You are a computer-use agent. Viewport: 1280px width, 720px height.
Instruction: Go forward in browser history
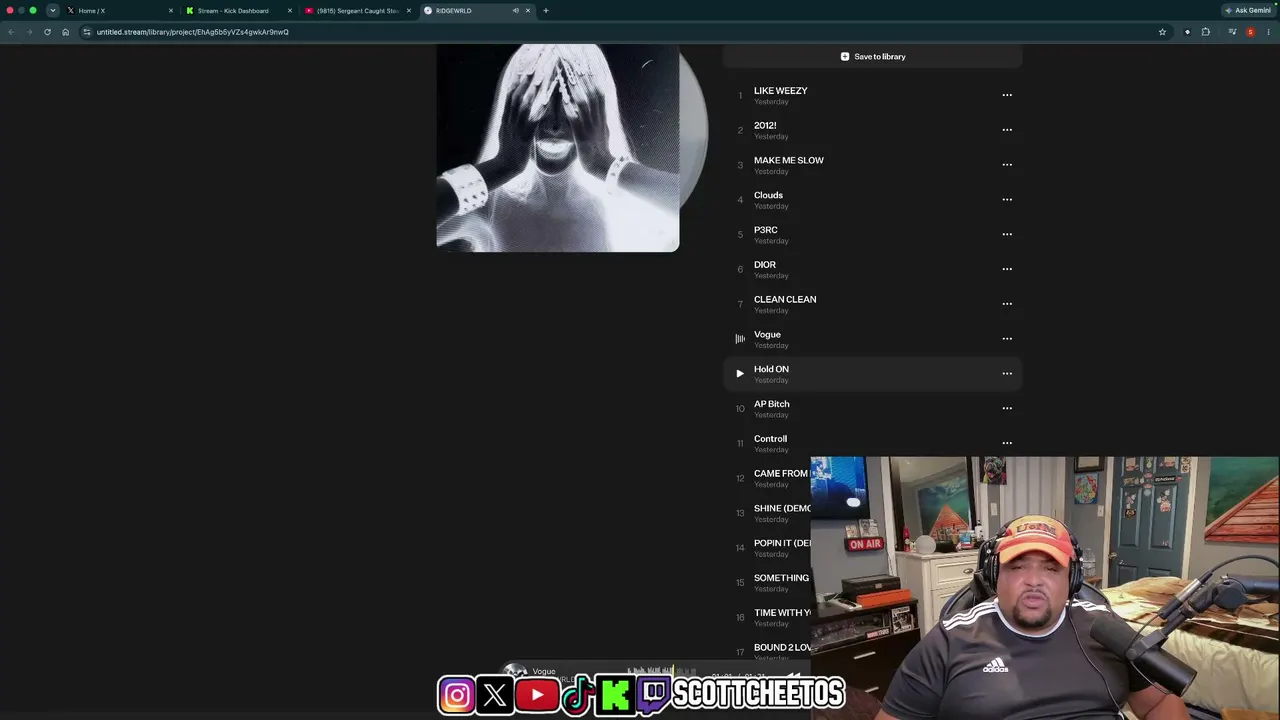tap(28, 32)
